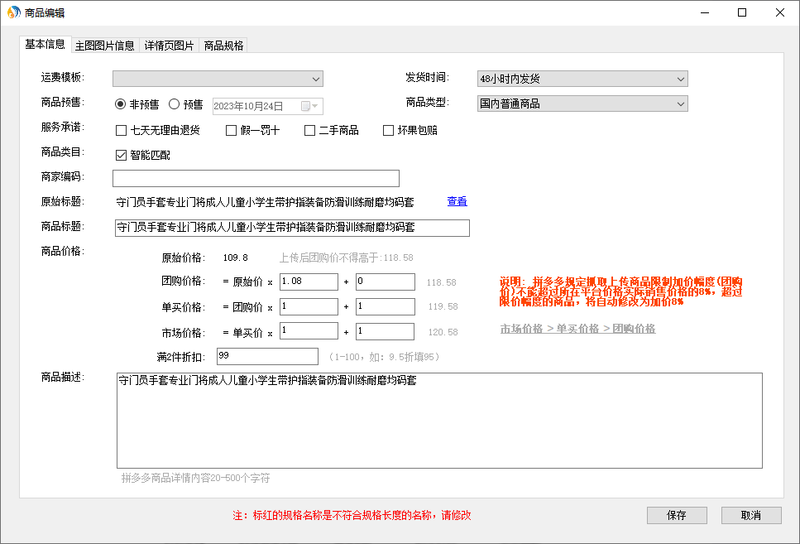Switch to the 主图图片信息 tab
This screenshot has height=544, width=800.
click(105, 46)
